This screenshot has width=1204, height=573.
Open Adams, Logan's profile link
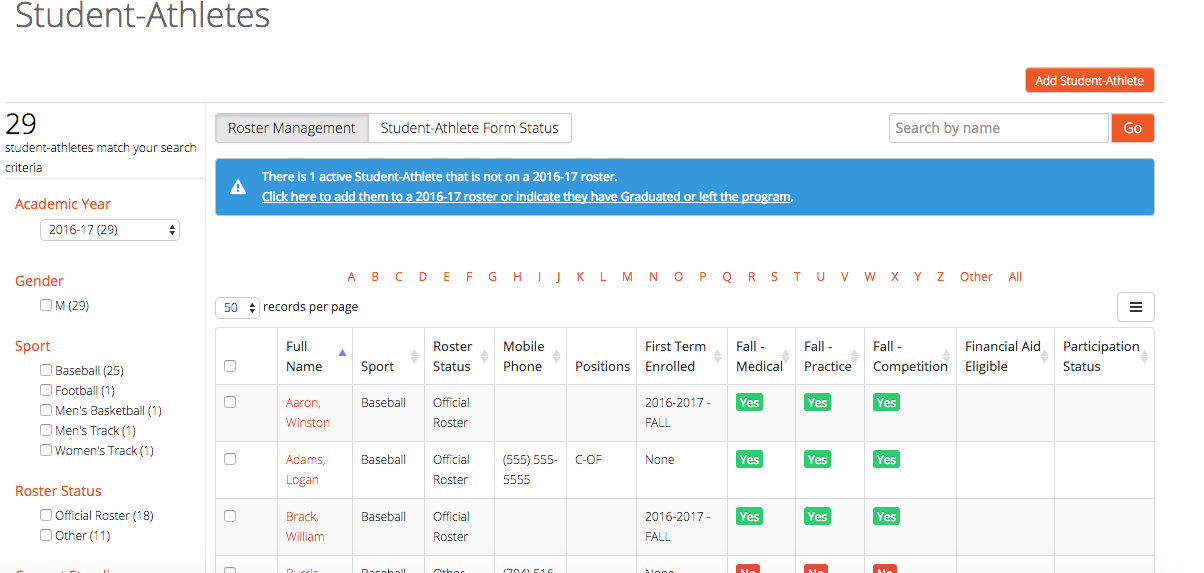click(x=306, y=469)
